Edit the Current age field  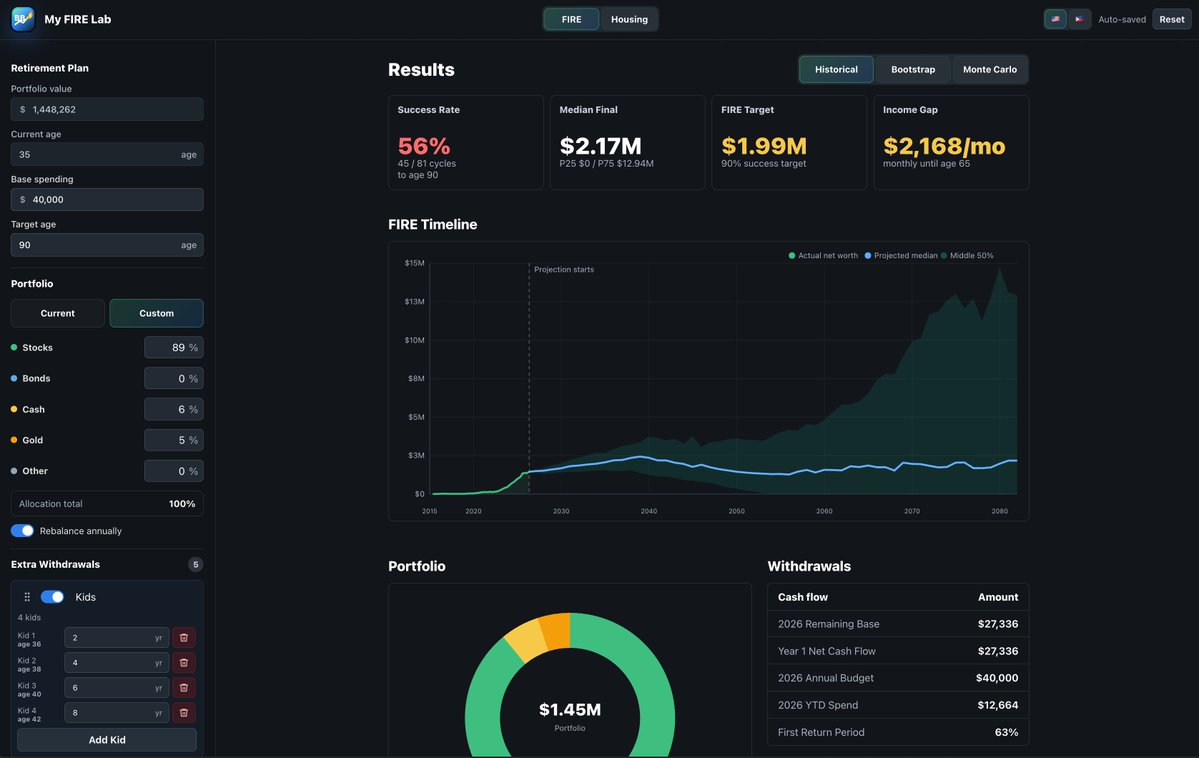[x=107, y=155]
